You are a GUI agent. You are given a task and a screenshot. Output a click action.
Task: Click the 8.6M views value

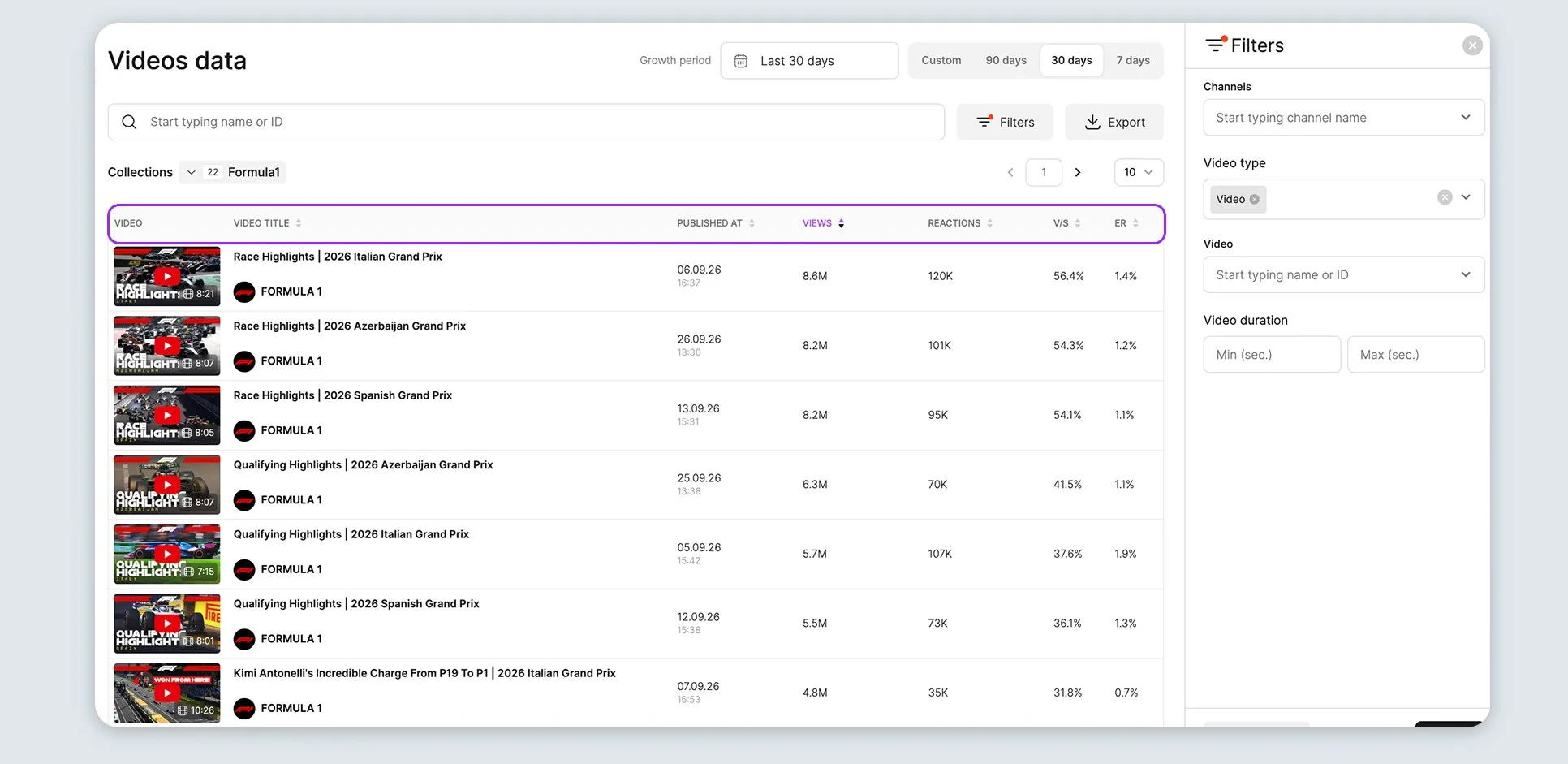point(815,276)
